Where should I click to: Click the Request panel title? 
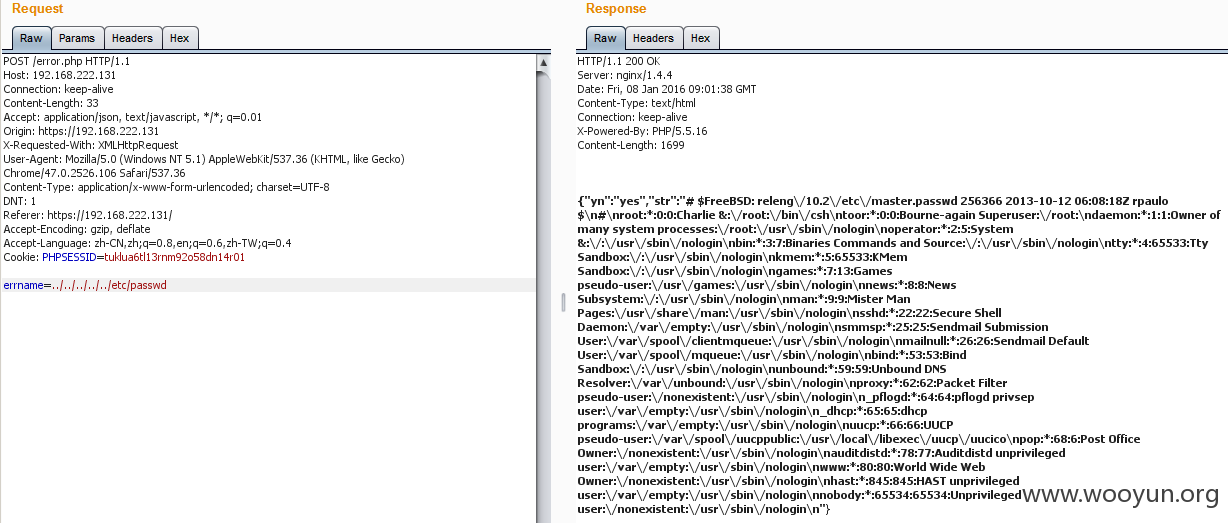(x=38, y=9)
